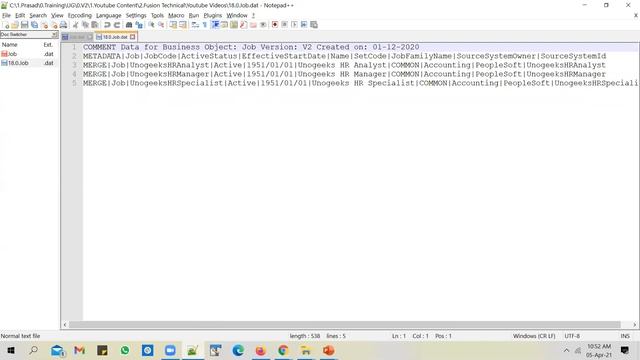
Task: Click the Copy toolbar icon
Action: pyautogui.click(x=85, y=25)
